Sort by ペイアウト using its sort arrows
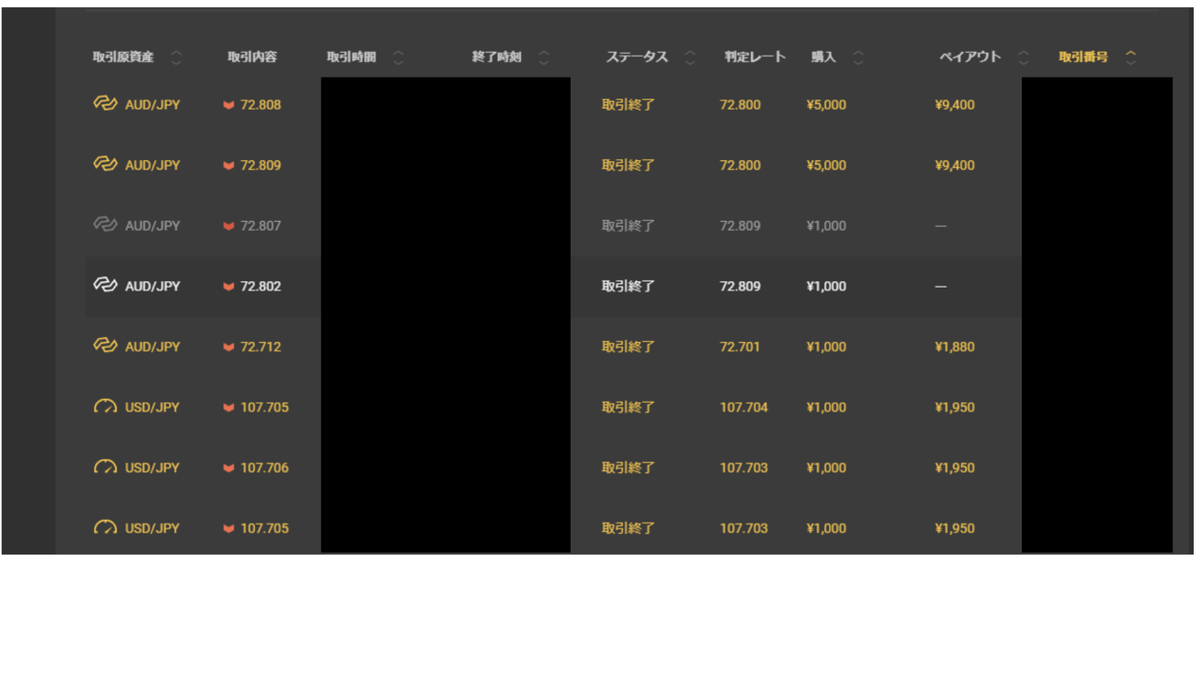The image size is (1200, 675). click(x=1023, y=57)
